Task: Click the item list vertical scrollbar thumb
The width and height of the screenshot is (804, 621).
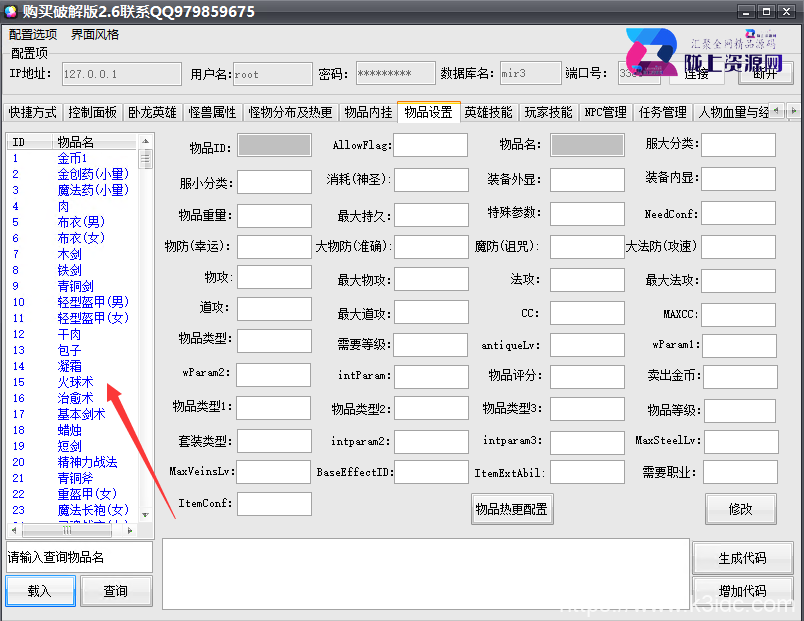Action: coord(146,158)
